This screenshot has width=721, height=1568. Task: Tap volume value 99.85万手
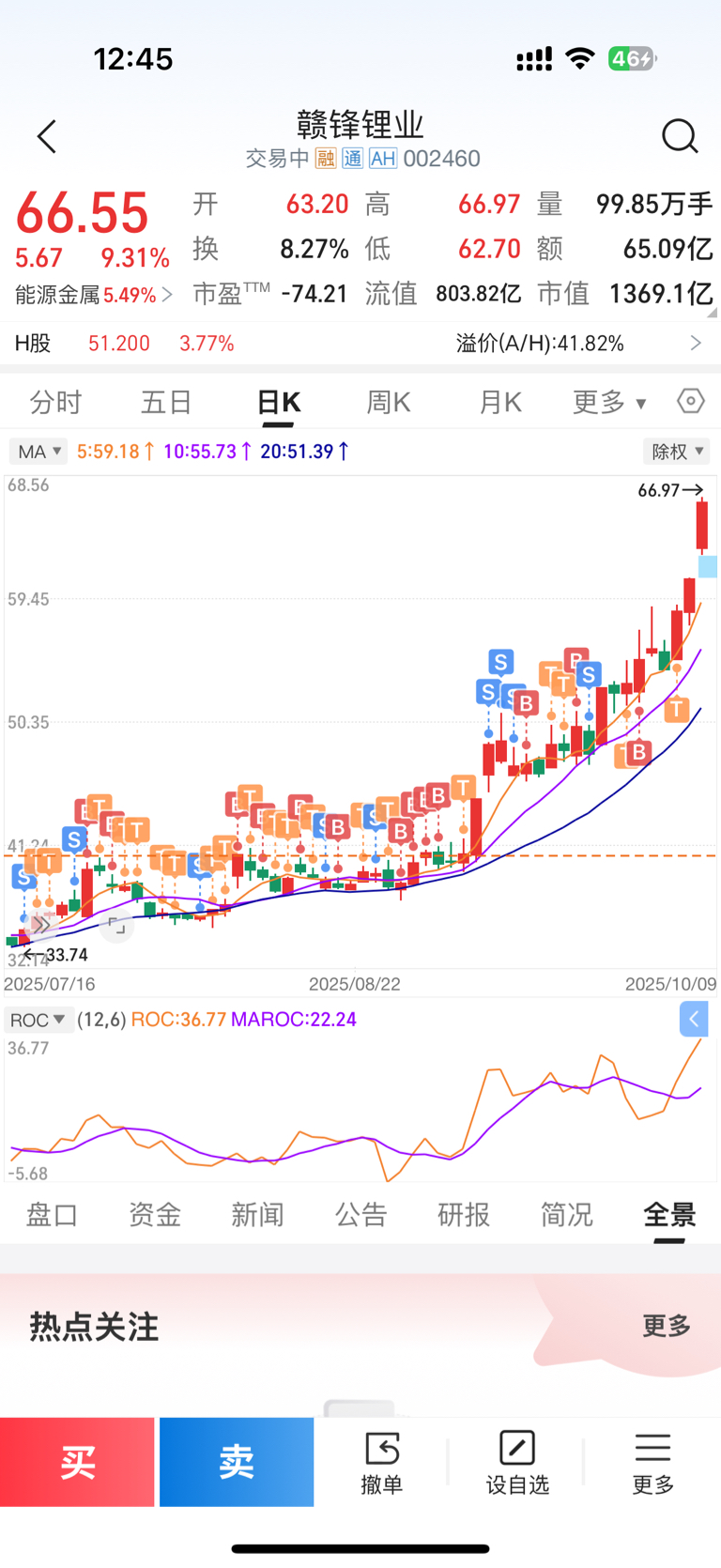click(x=654, y=204)
